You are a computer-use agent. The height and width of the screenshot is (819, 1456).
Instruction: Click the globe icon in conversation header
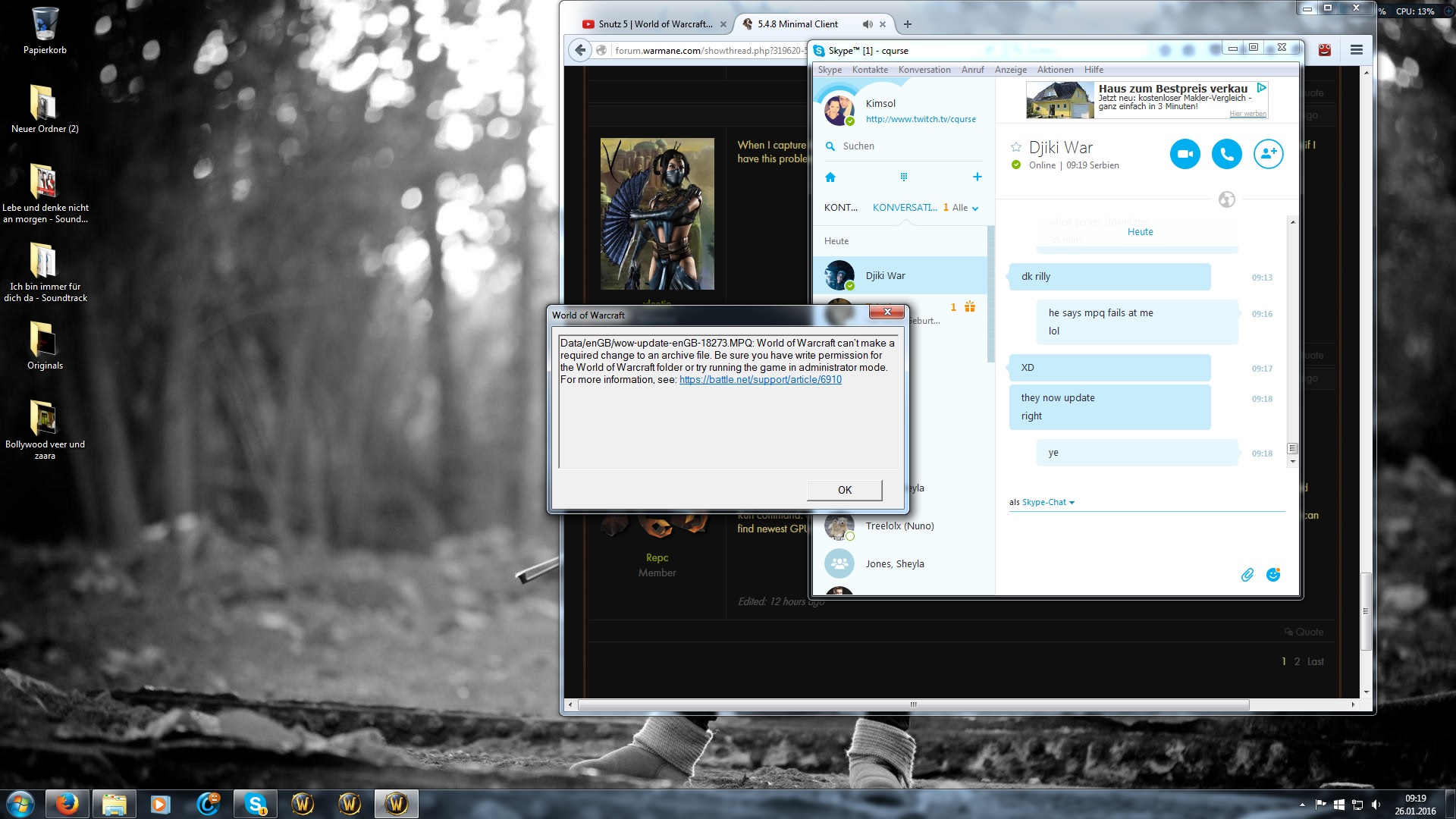1226,199
